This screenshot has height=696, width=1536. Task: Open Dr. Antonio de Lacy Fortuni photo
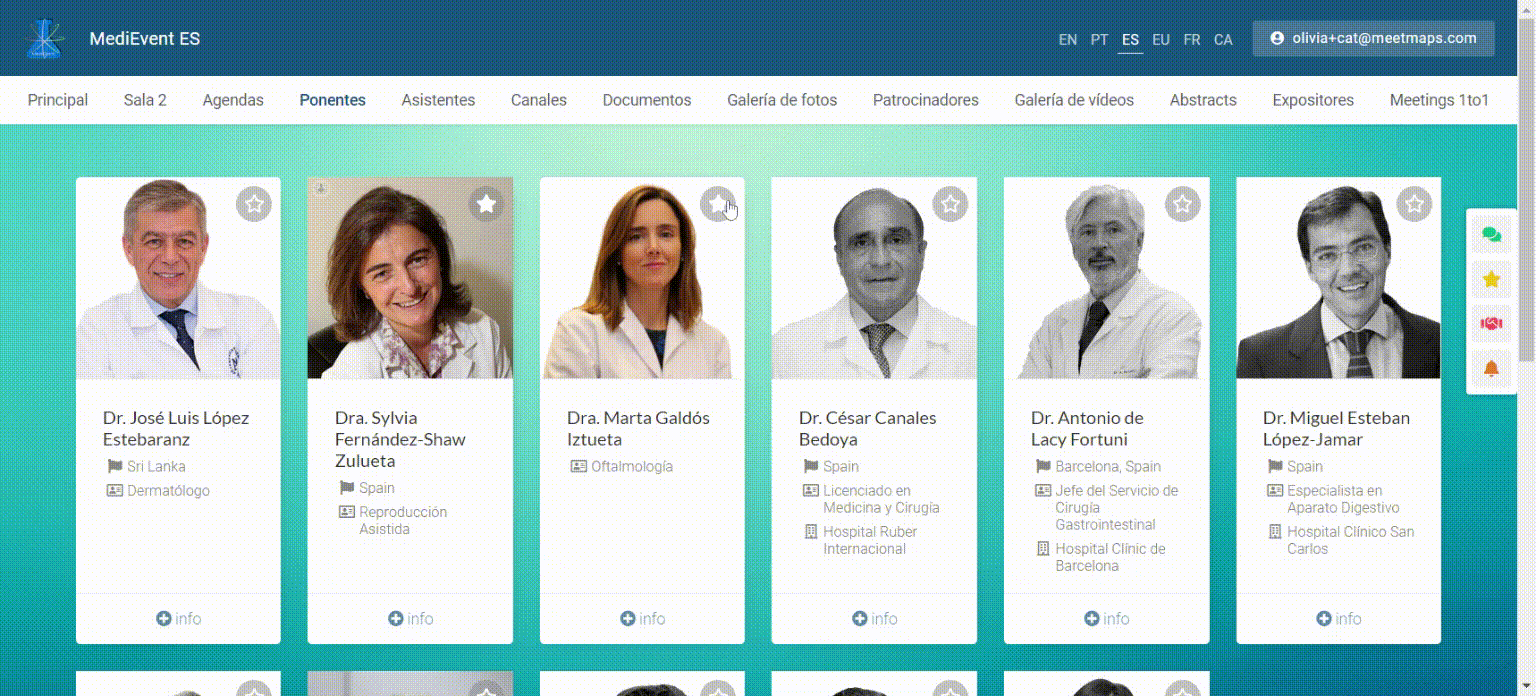coord(1106,279)
